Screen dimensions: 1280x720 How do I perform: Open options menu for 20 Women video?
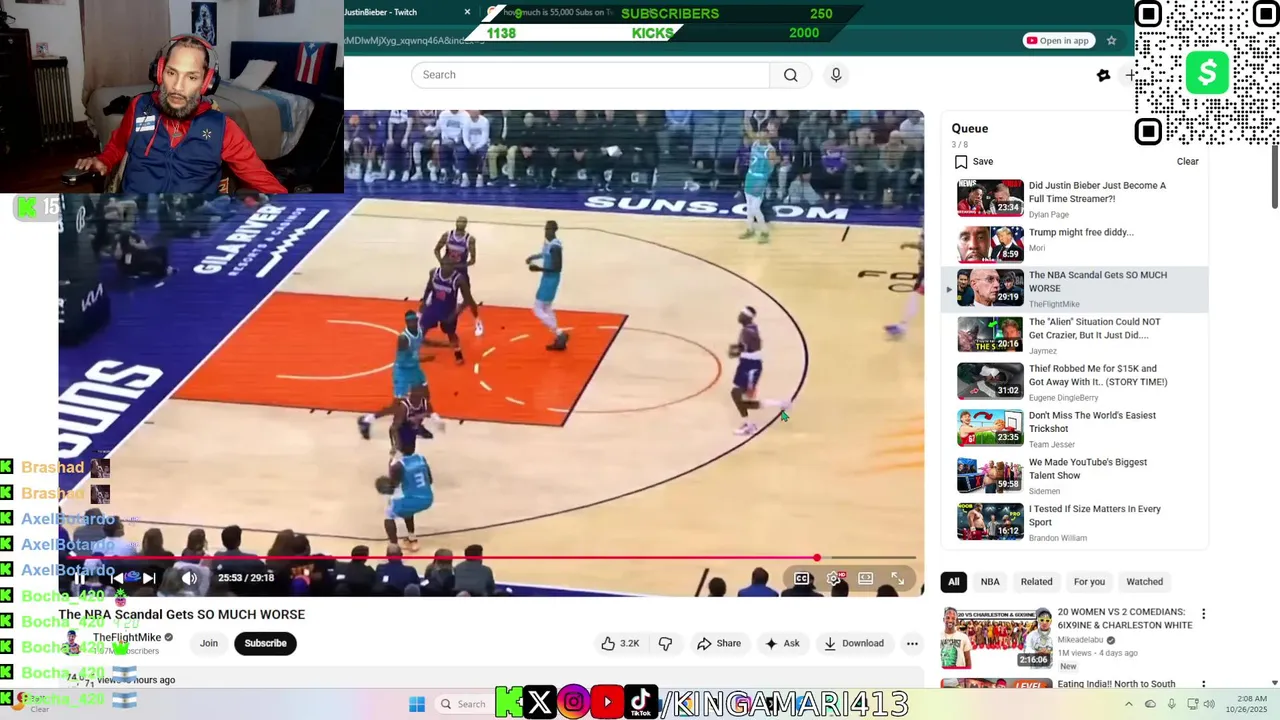(x=1203, y=614)
